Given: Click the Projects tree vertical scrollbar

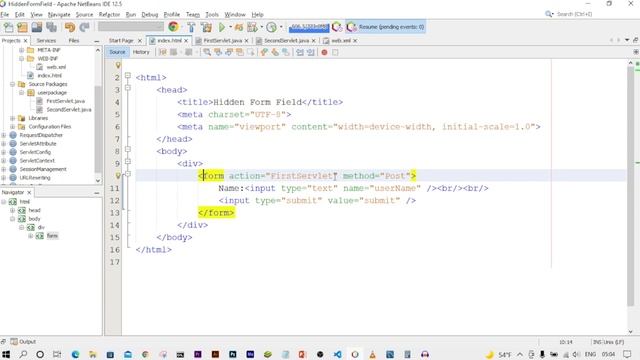Looking at the screenshot, I should coord(98,129).
